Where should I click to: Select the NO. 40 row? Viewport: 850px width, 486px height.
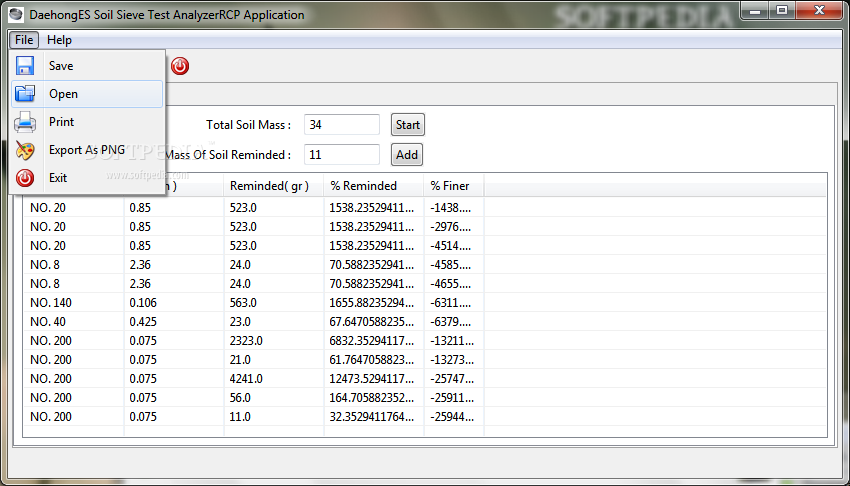pos(425,321)
